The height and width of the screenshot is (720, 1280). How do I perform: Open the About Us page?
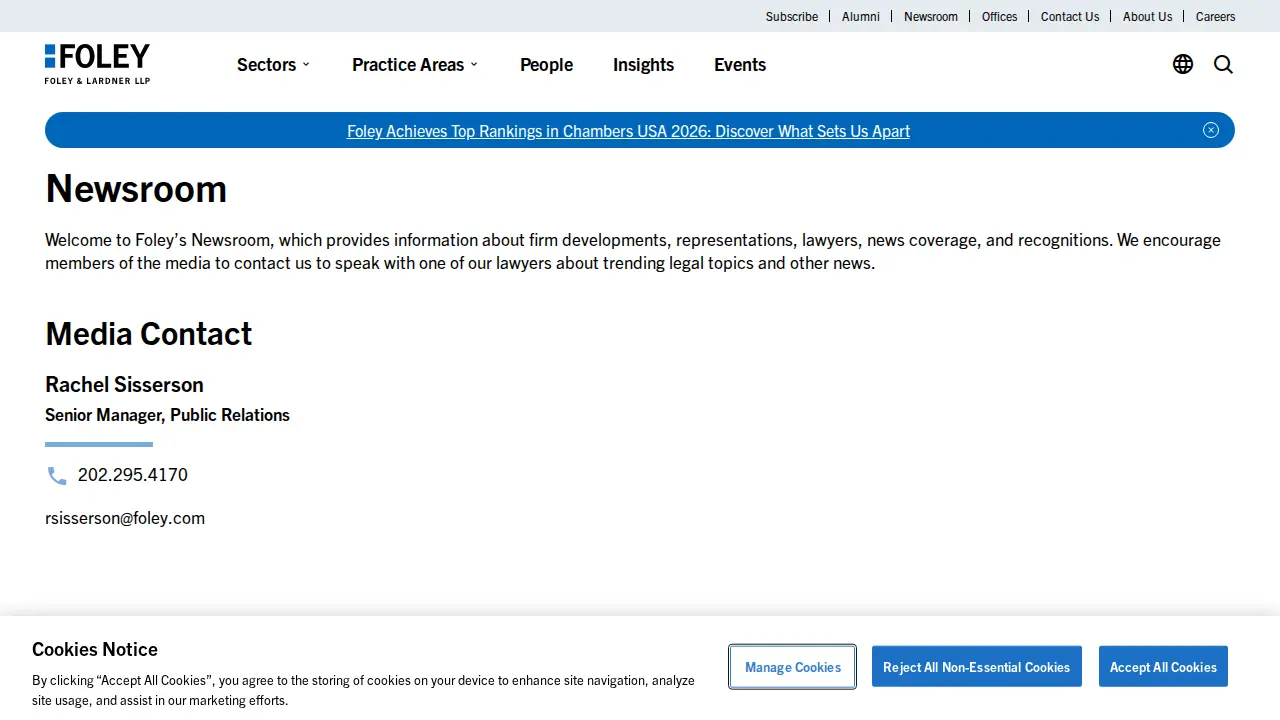point(1147,16)
